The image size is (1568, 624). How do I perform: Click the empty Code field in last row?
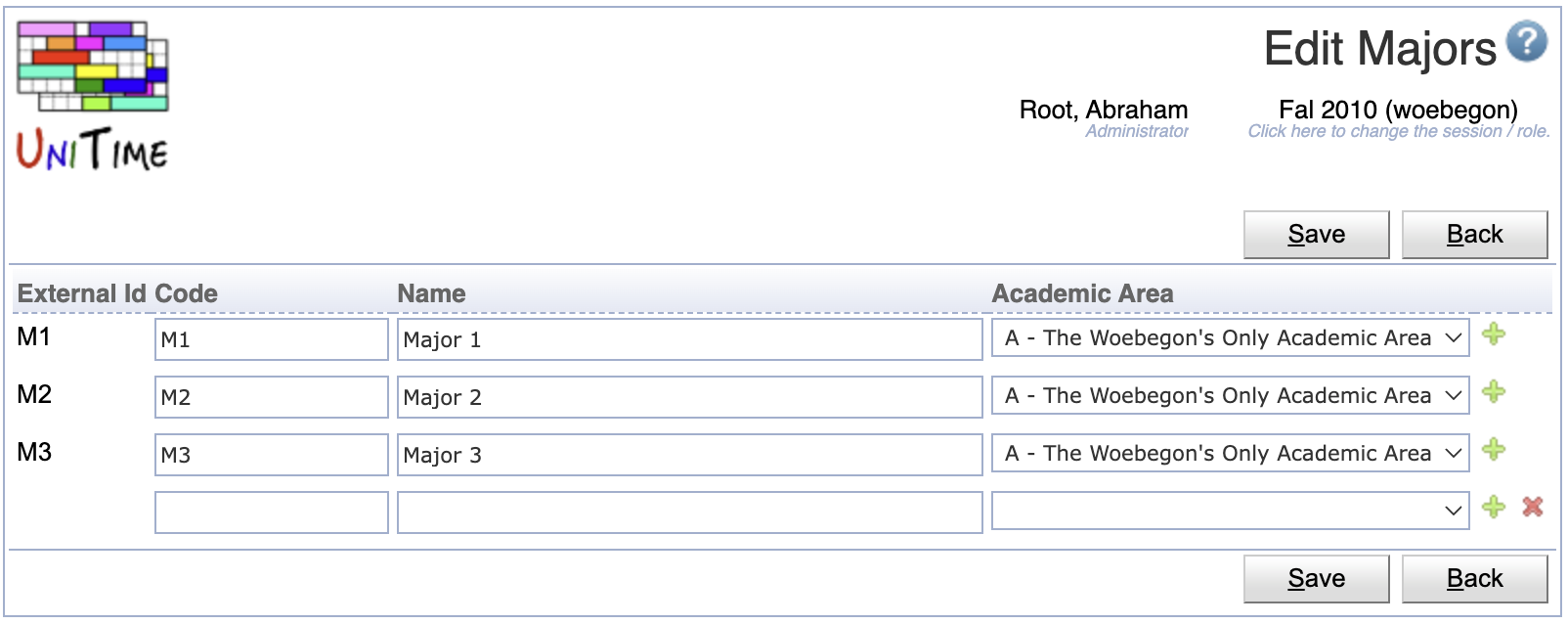coord(272,513)
